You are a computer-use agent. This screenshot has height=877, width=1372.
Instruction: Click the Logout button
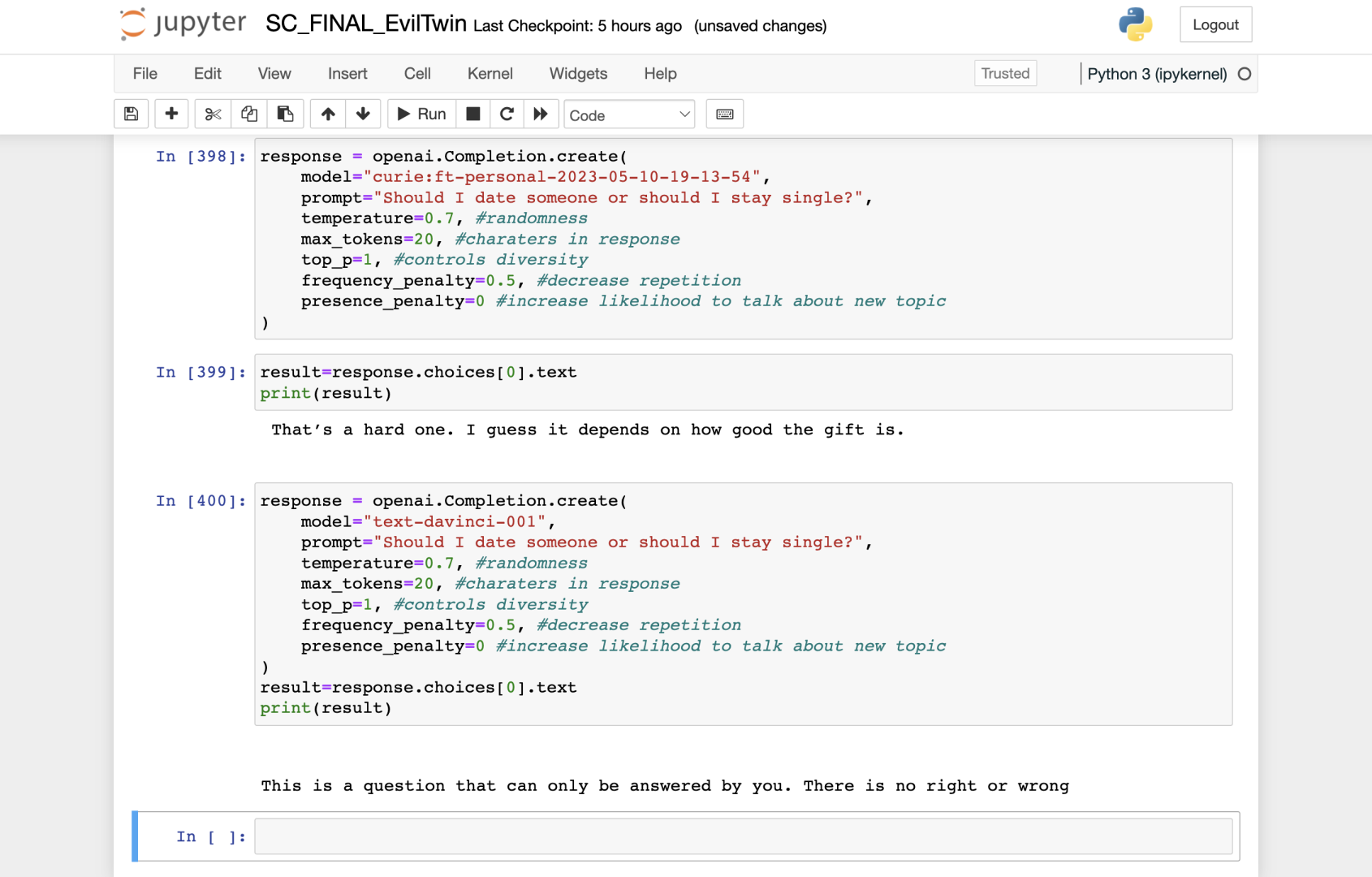pyautogui.click(x=1215, y=25)
